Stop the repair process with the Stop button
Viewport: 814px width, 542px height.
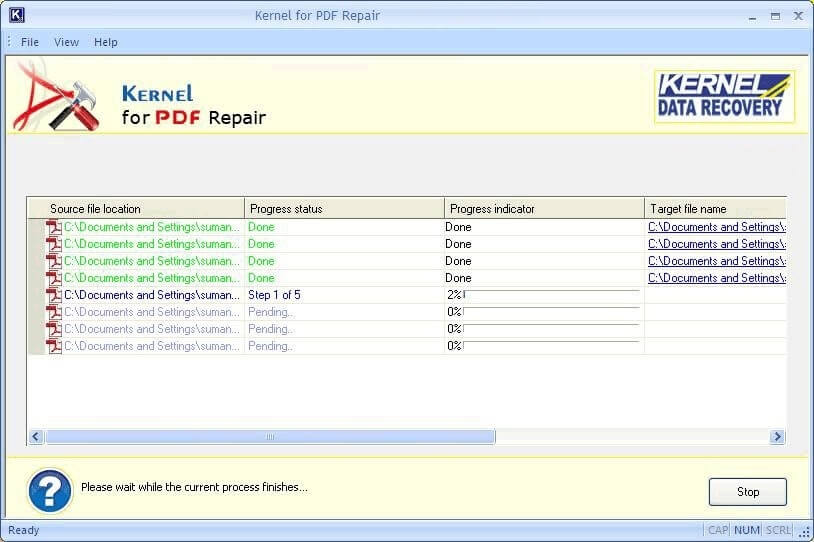748,492
